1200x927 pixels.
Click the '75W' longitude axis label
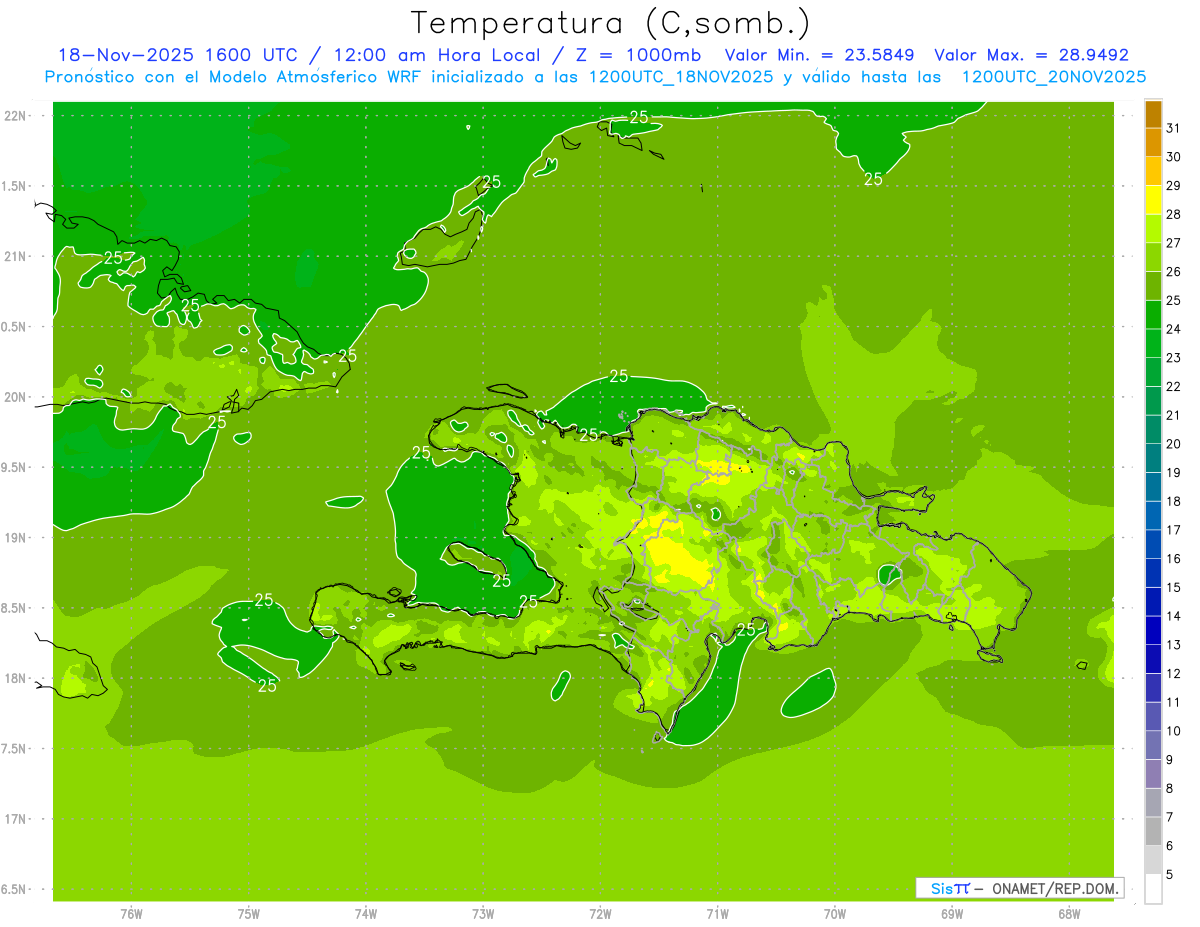(x=248, y=914)
